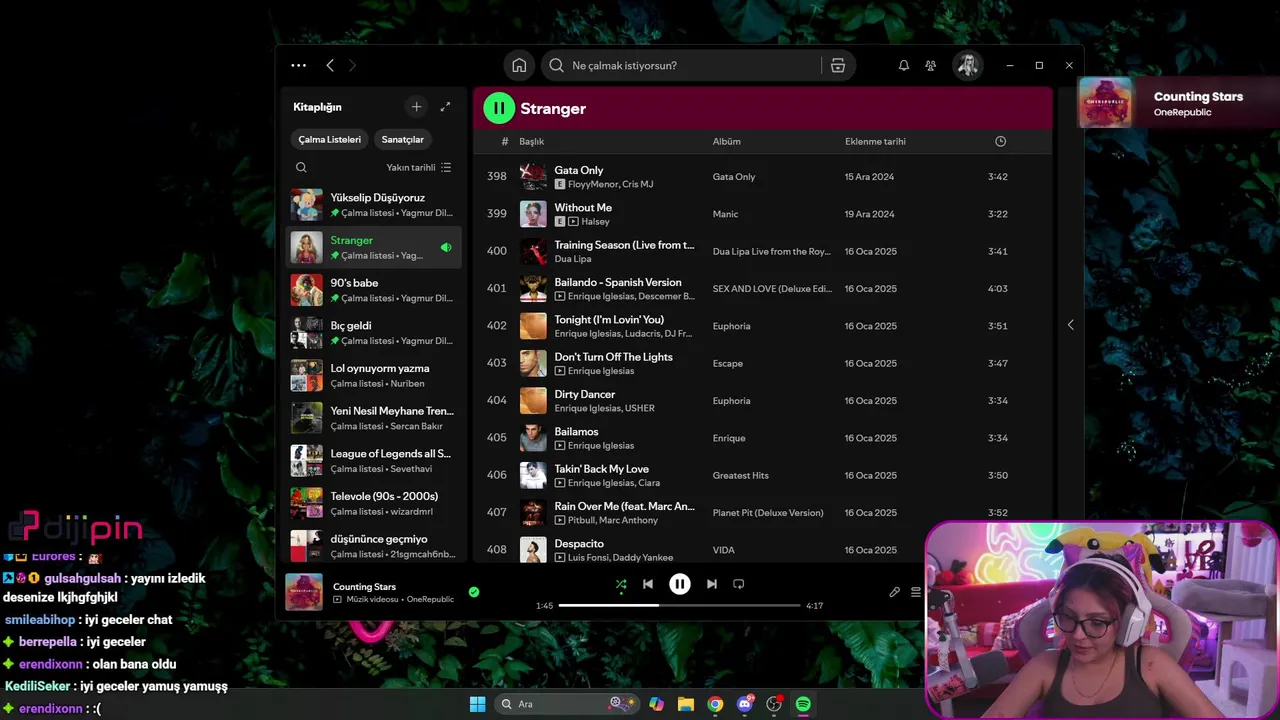Open File Explorer from the taskbar
Viewport: 1280px width, 720px height.
(686, 704)
